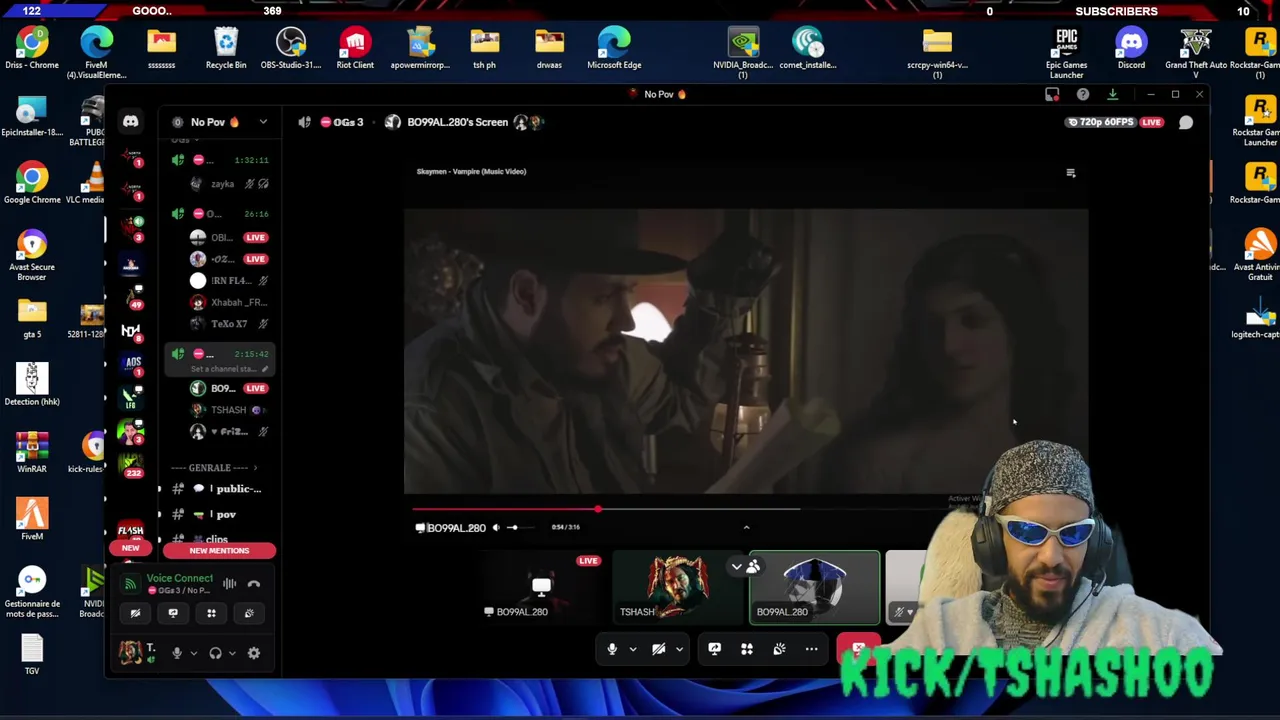Focus BO99AL.280 live stream tile
1280x720 pixels.
(543, 588)
